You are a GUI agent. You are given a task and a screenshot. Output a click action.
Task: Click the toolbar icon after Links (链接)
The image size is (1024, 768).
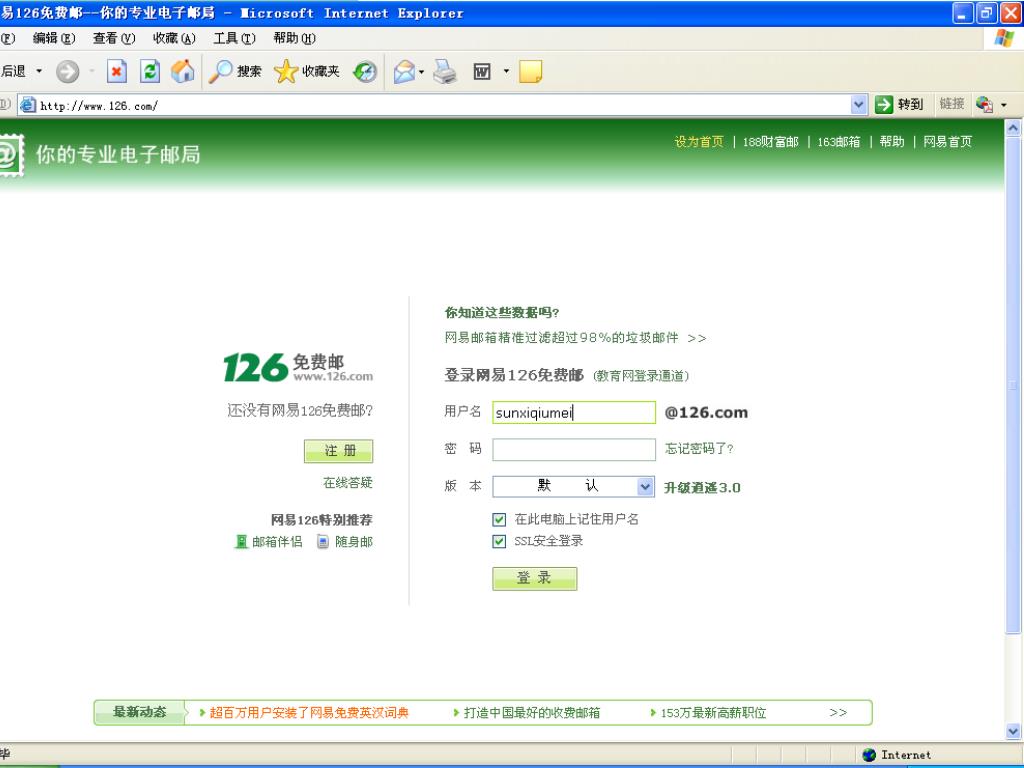(x=984, y=104)
